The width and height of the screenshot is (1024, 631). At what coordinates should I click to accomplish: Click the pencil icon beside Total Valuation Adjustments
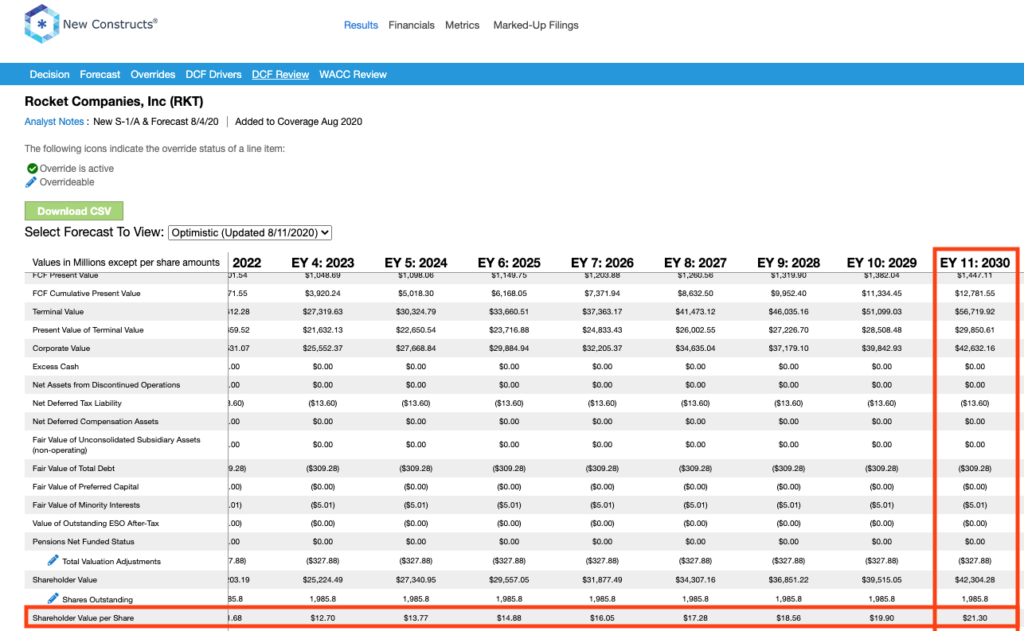point(53,561)
